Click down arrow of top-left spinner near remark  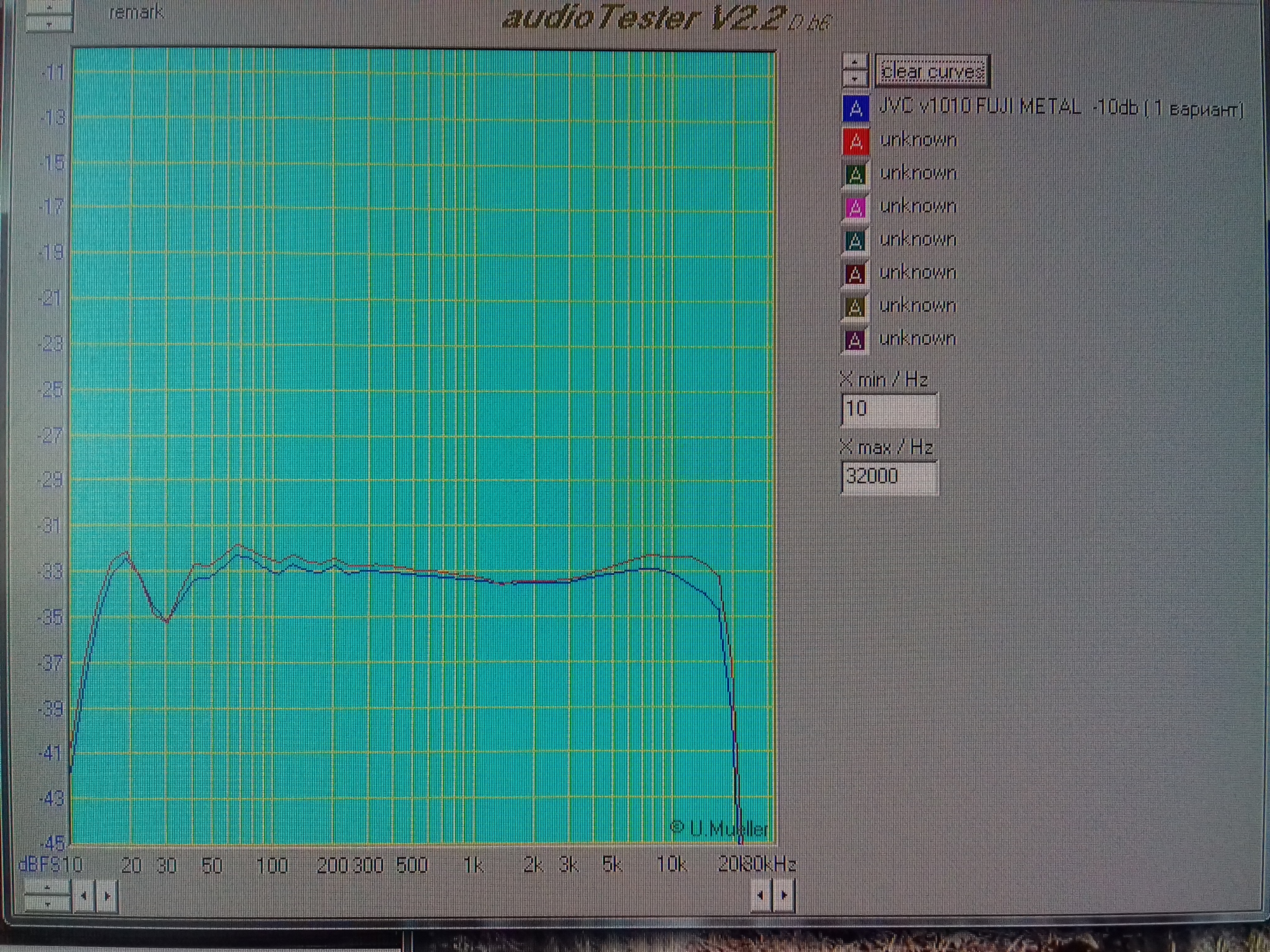click(x=49, y=24)
